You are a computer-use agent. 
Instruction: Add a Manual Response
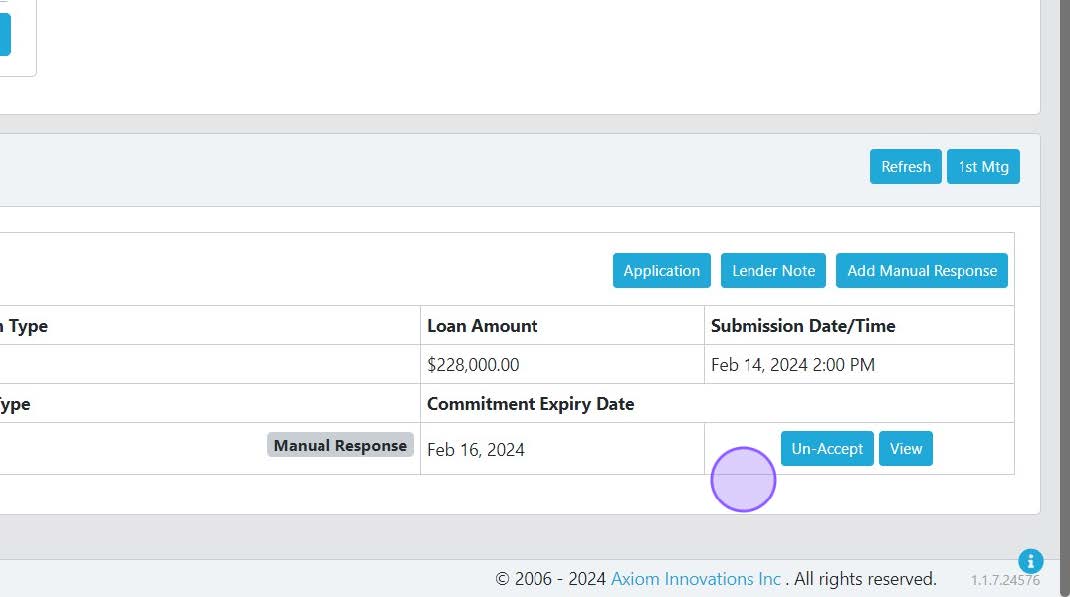click(x=921, y=271)
